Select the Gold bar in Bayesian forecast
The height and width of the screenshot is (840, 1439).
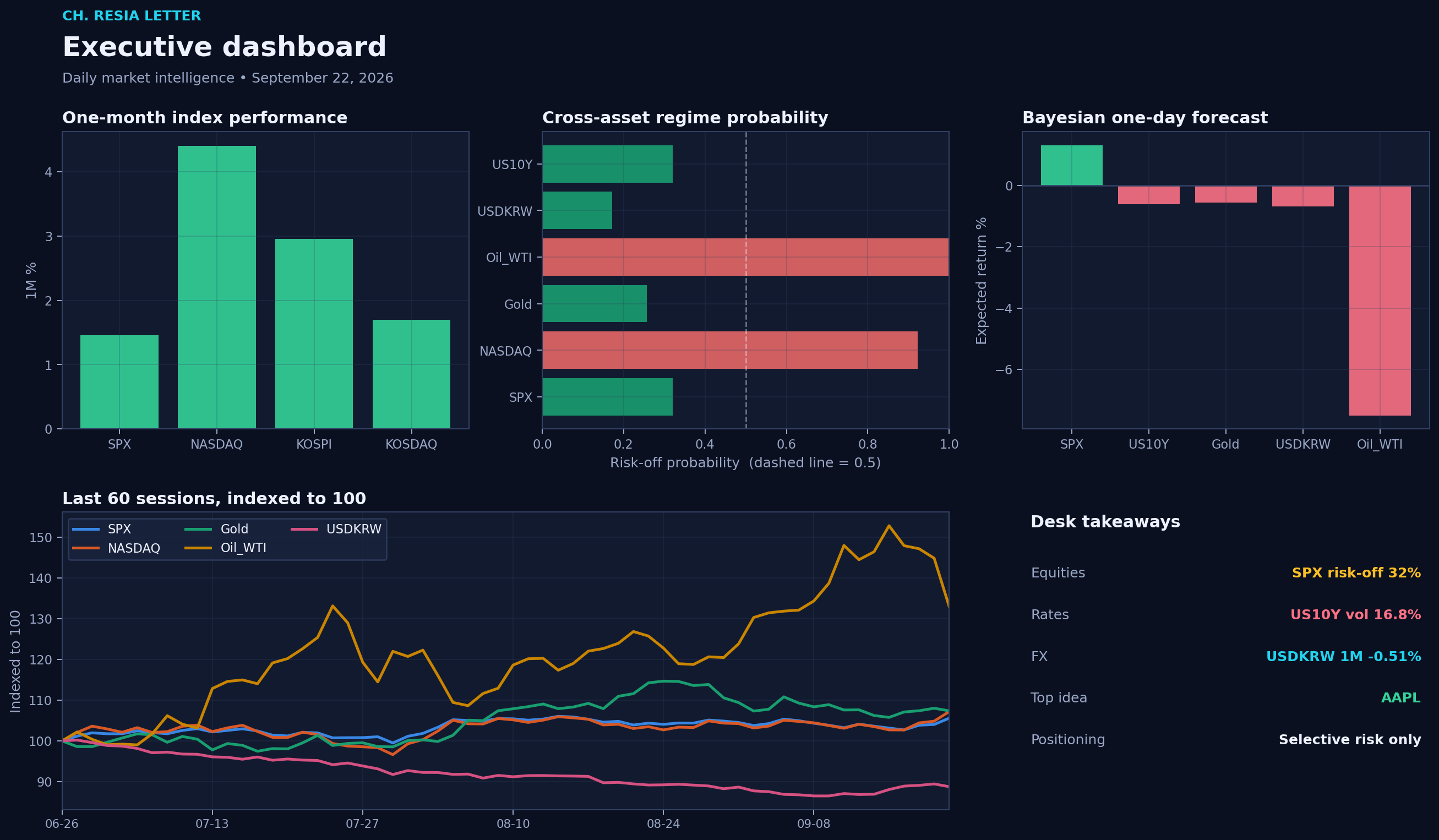(1226, 194)
